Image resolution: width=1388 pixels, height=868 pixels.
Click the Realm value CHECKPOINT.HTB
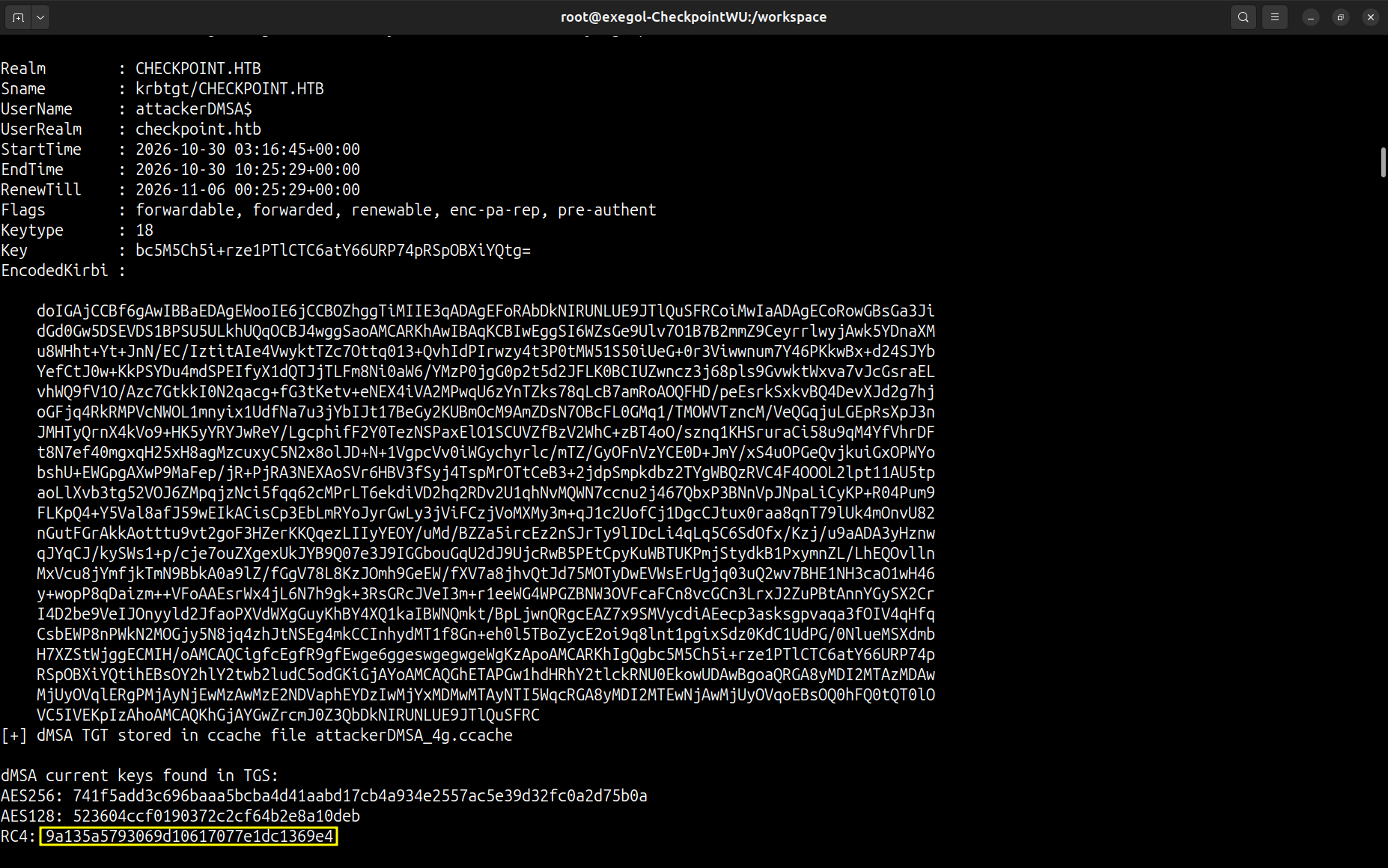(x=198, y=69)
